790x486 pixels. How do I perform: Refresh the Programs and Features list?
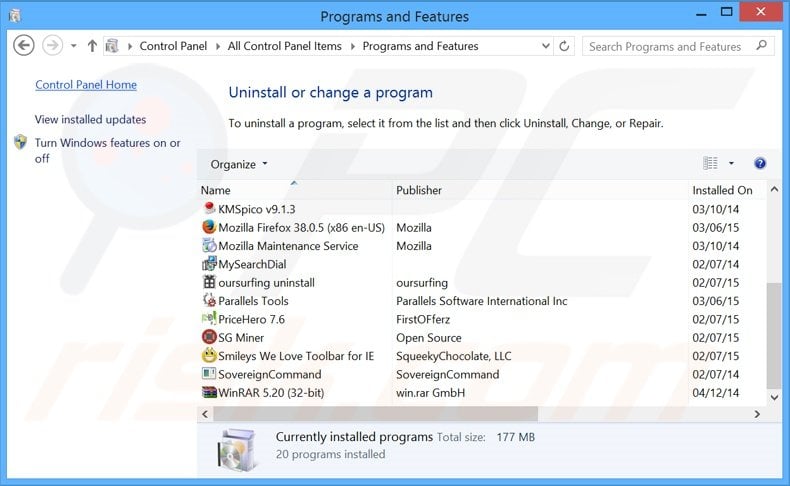point(564,46)
